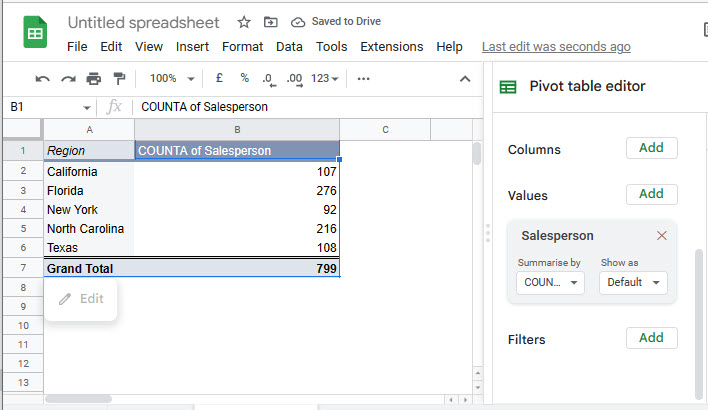This screenshot has width=708, height=410.
Task: Open the zoom 100% dropdown
Action: [x=169, y=79]
